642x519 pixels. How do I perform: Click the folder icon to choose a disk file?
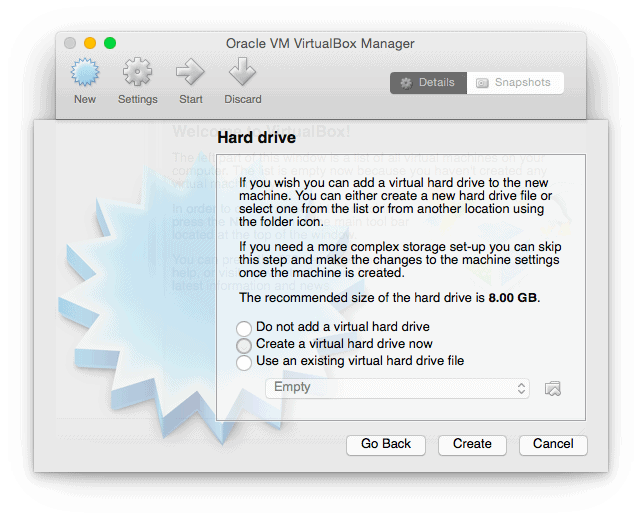tap(552, 388)
